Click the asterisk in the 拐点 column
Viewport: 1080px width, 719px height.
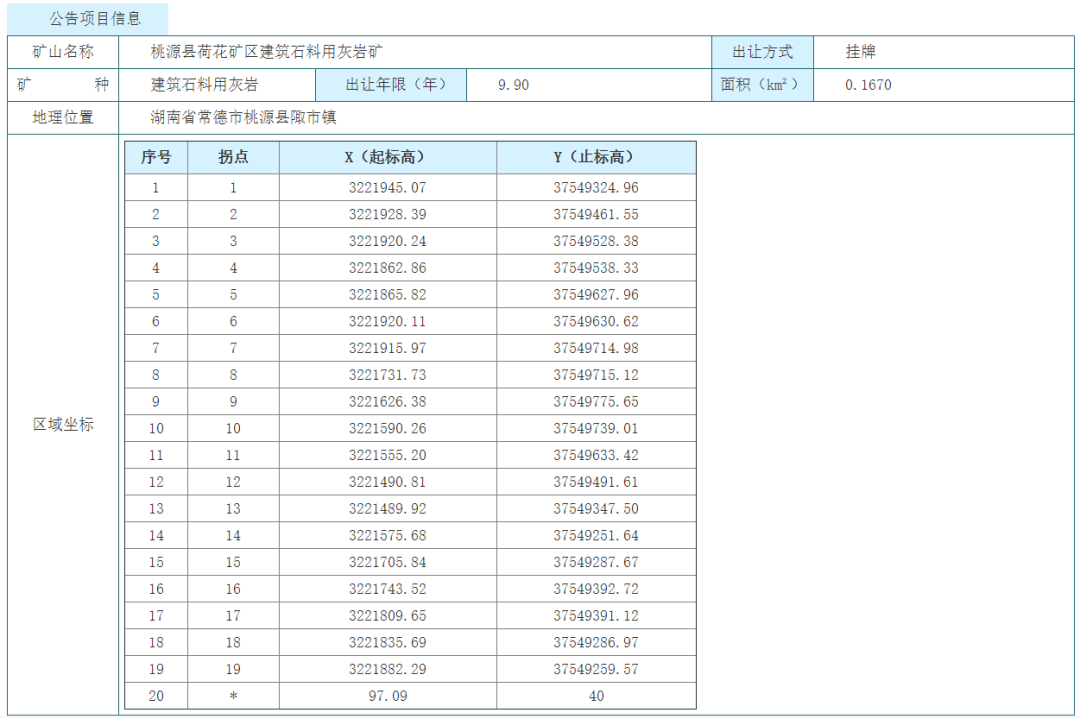[x=233, y=696]
